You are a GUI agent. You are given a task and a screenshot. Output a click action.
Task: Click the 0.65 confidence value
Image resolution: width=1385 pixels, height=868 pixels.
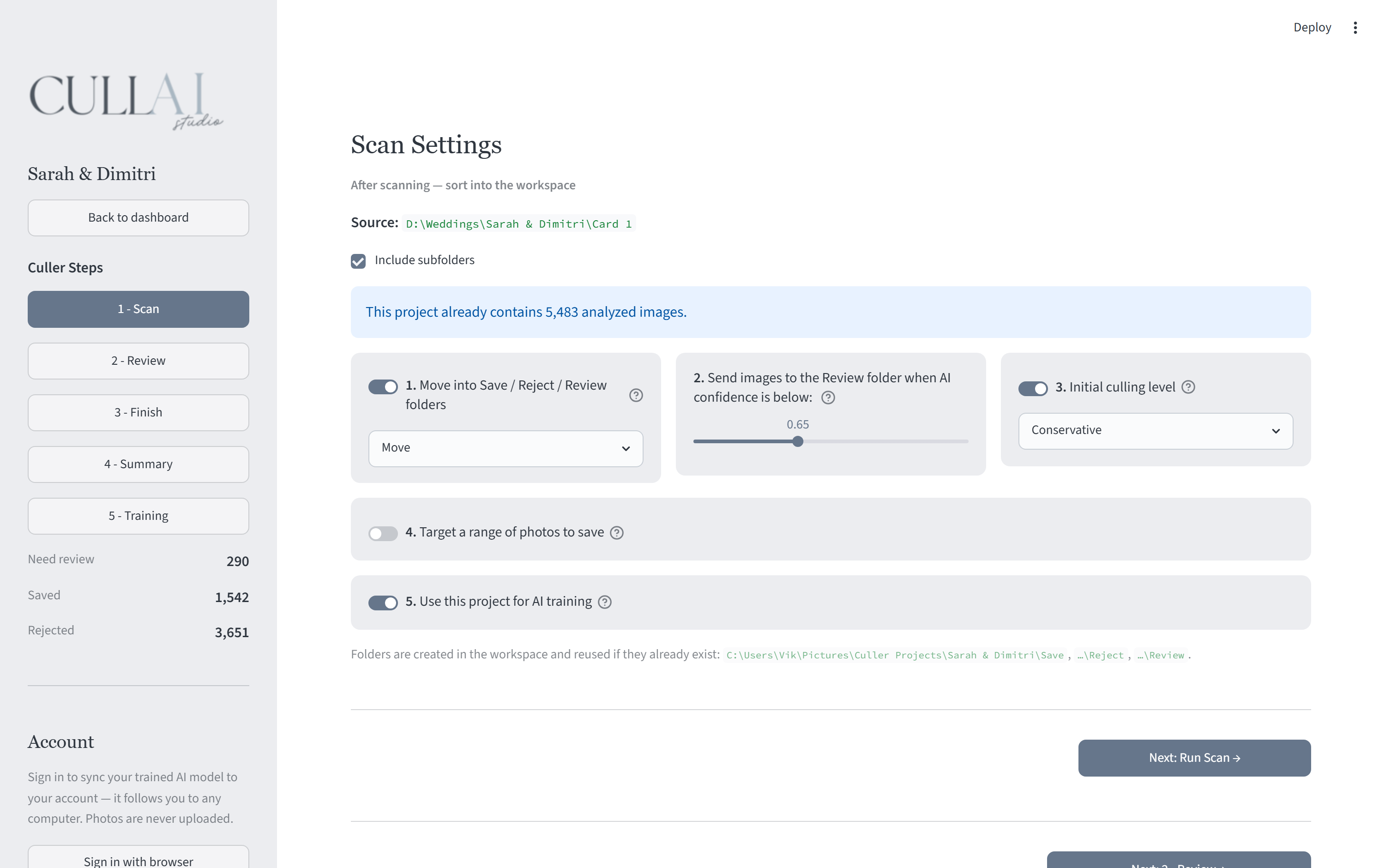797,424
